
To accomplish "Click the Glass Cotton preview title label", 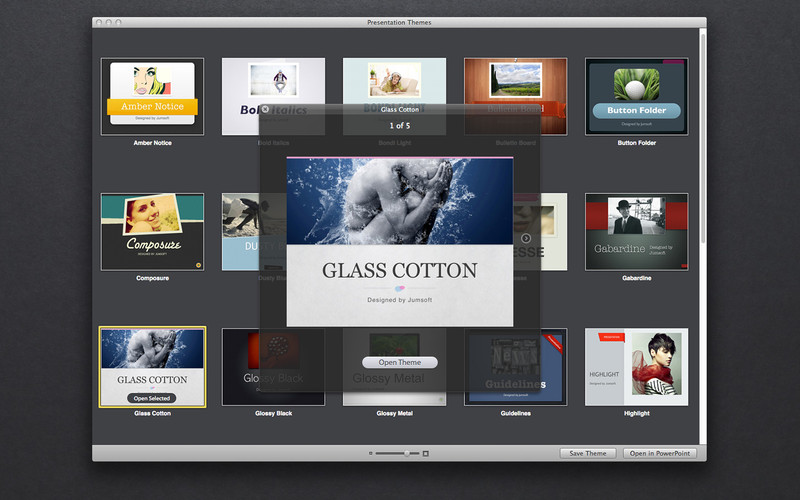I will tap(399, 109).
